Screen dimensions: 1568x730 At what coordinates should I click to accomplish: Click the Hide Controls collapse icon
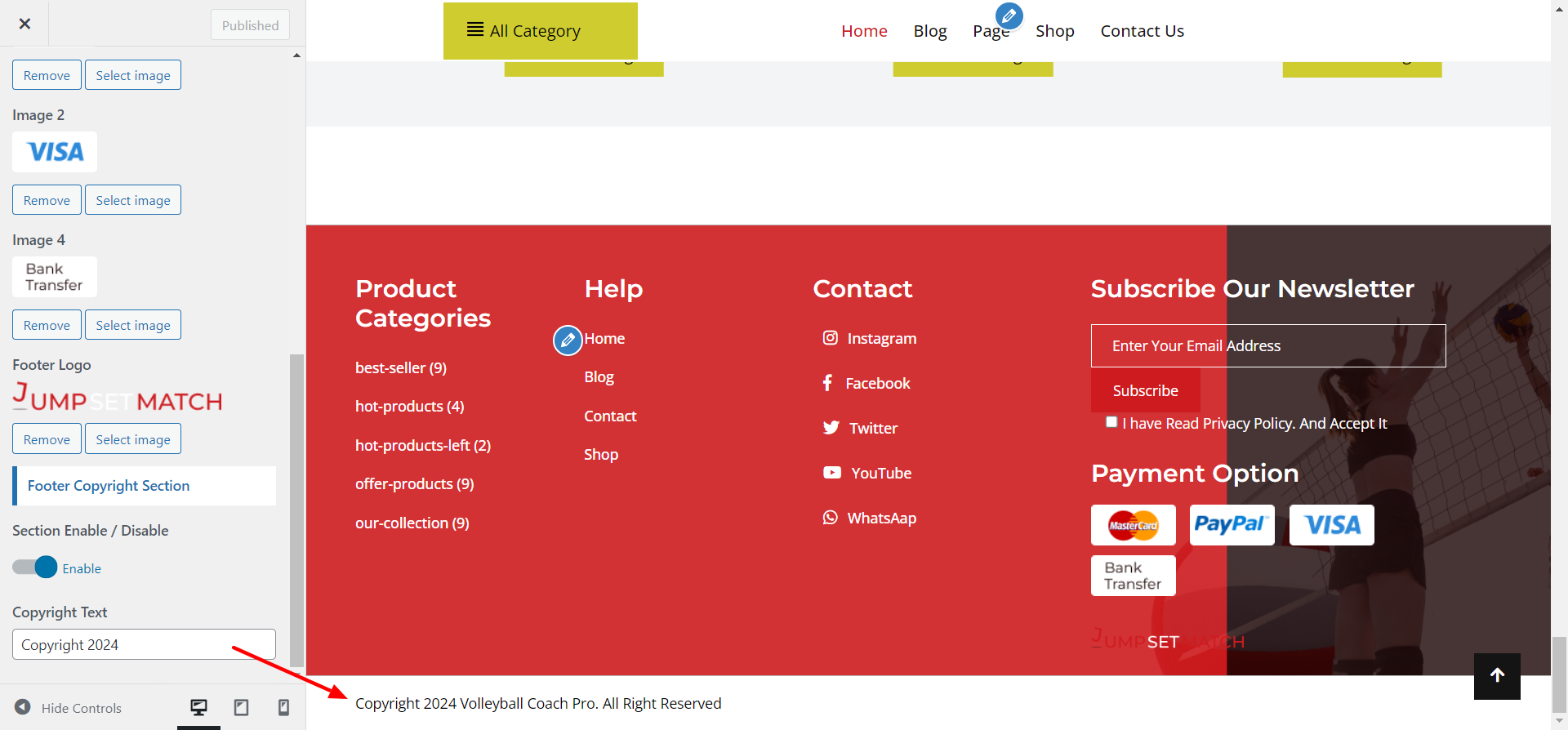click(23, 707)
